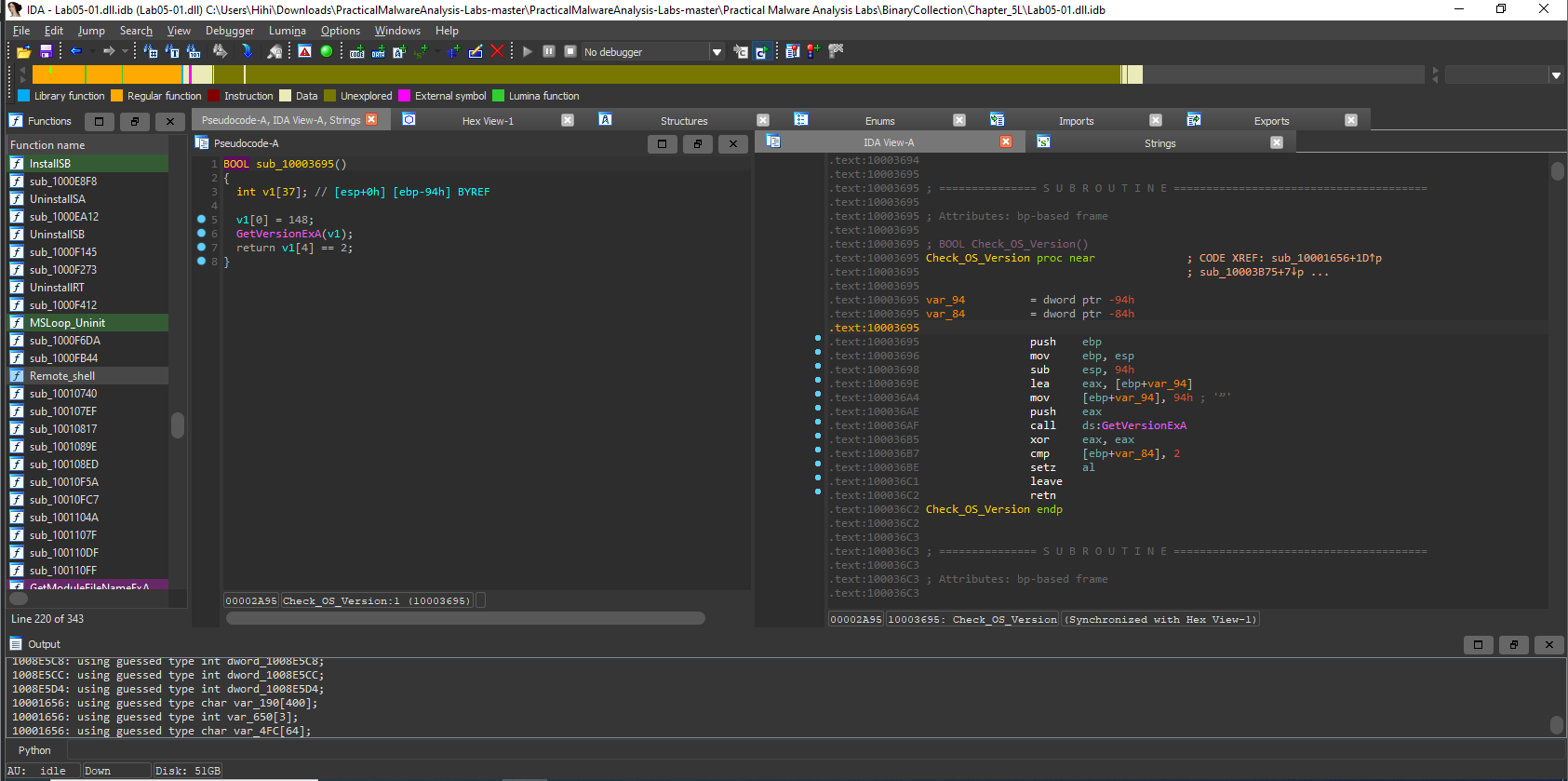This screenshot has width=1568, height=781.
Task: Expand the navigation band options dropdown
Action: [1556, 75]
